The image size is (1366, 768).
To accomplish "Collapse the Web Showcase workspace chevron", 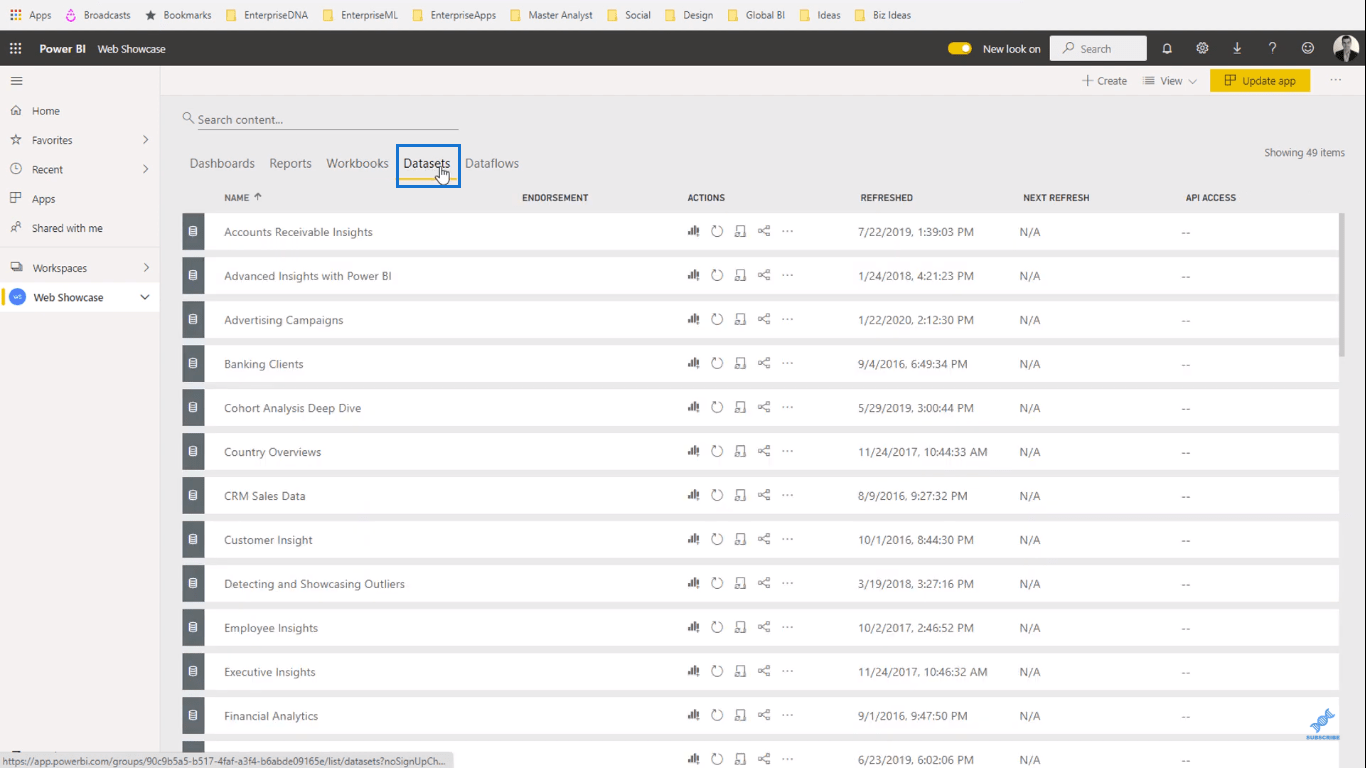I will (145, 297).
